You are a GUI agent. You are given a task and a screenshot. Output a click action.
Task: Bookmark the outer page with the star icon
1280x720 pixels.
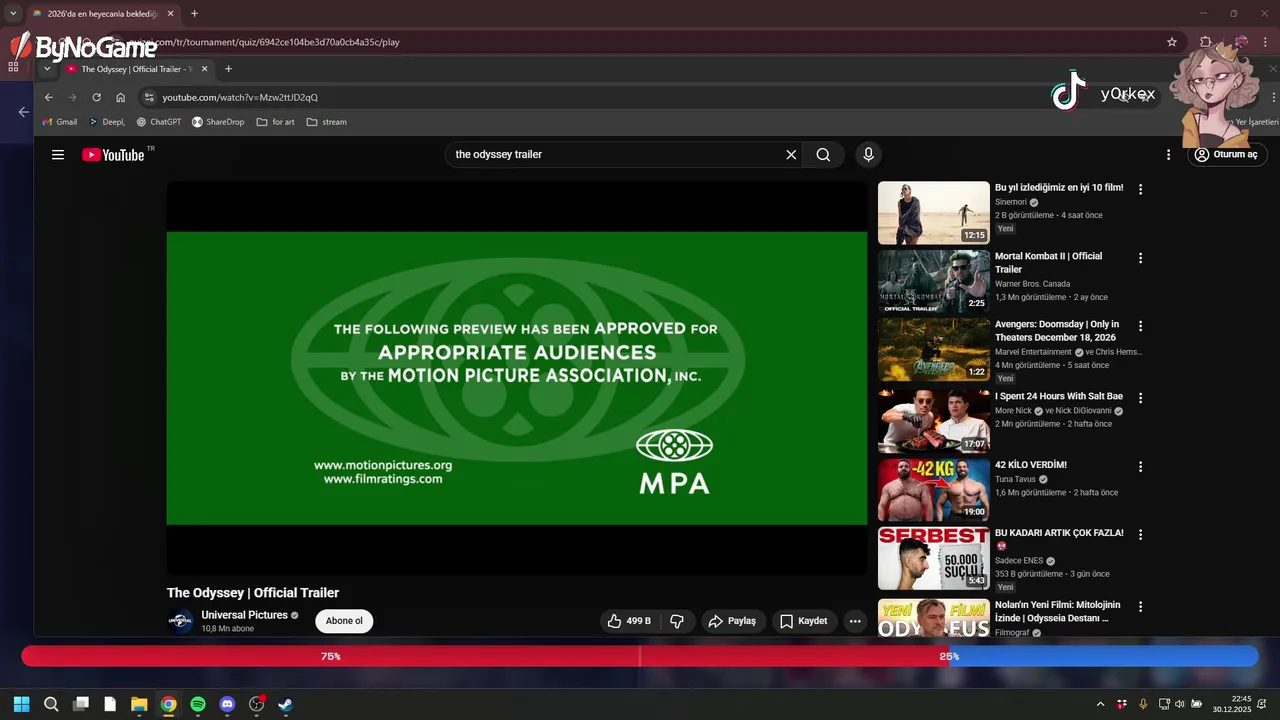click(x=1172, y=42)
